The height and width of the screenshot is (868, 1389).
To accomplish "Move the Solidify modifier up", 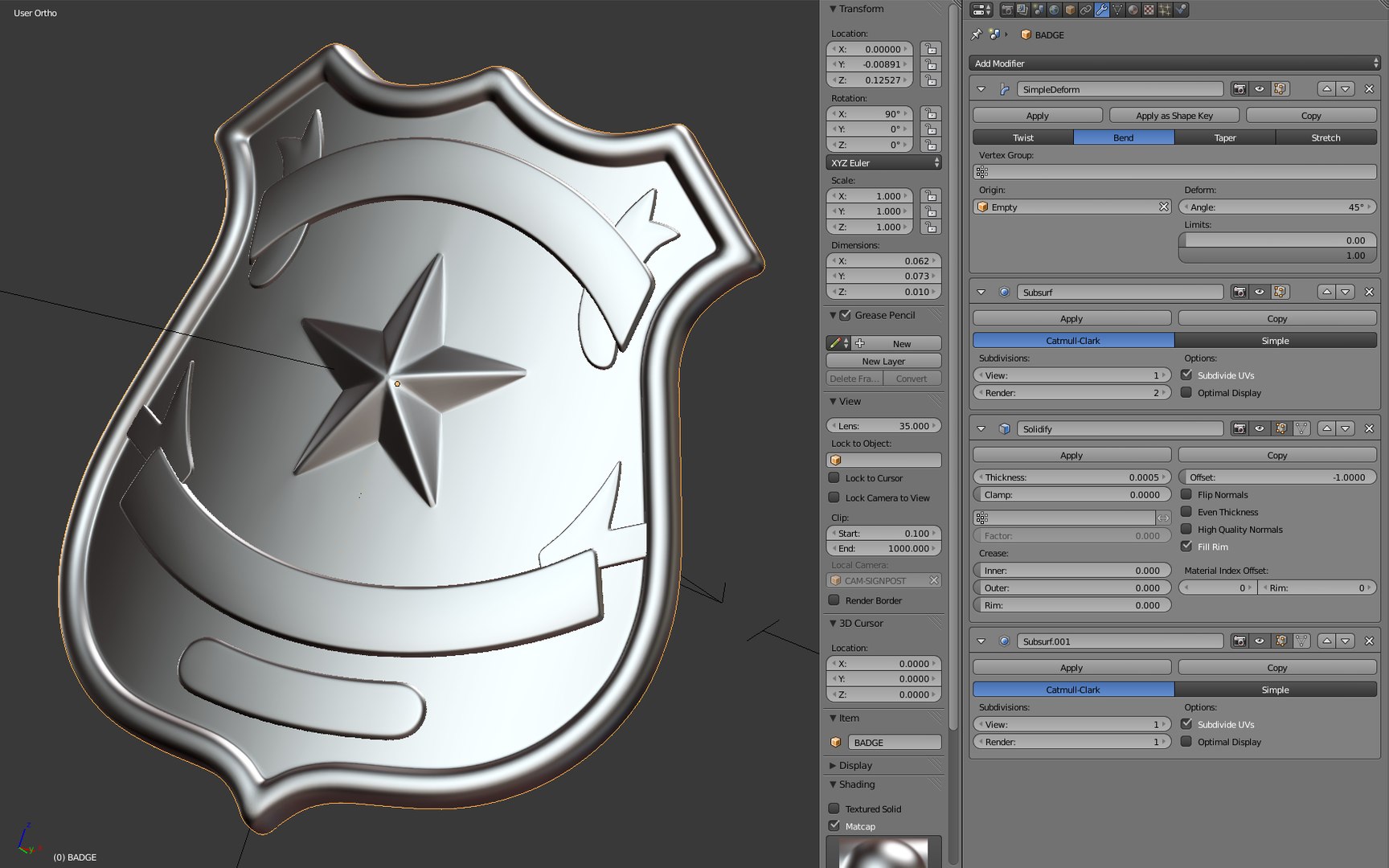I will (x=1327, y=428).
